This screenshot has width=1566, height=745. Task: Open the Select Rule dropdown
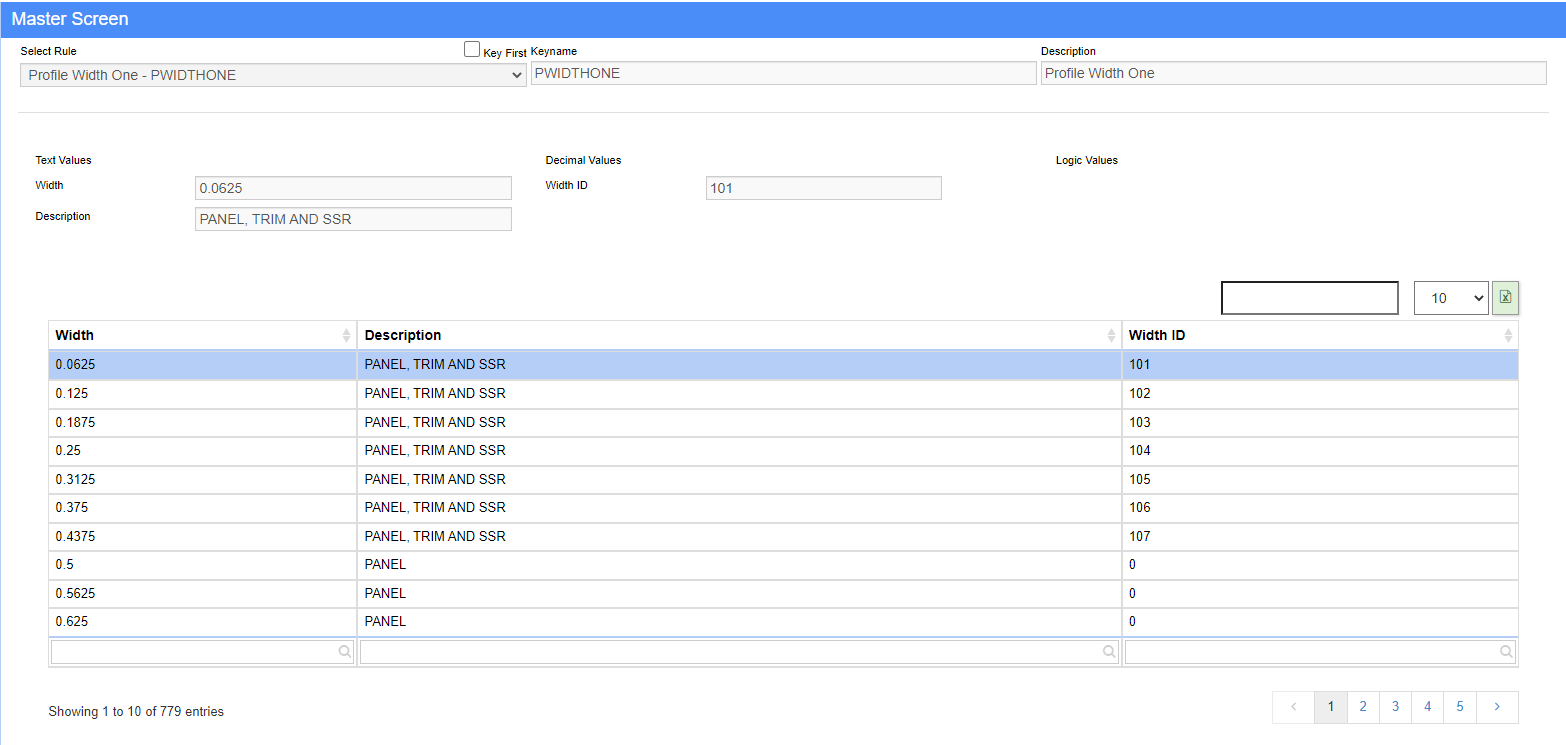pos(273,75)
